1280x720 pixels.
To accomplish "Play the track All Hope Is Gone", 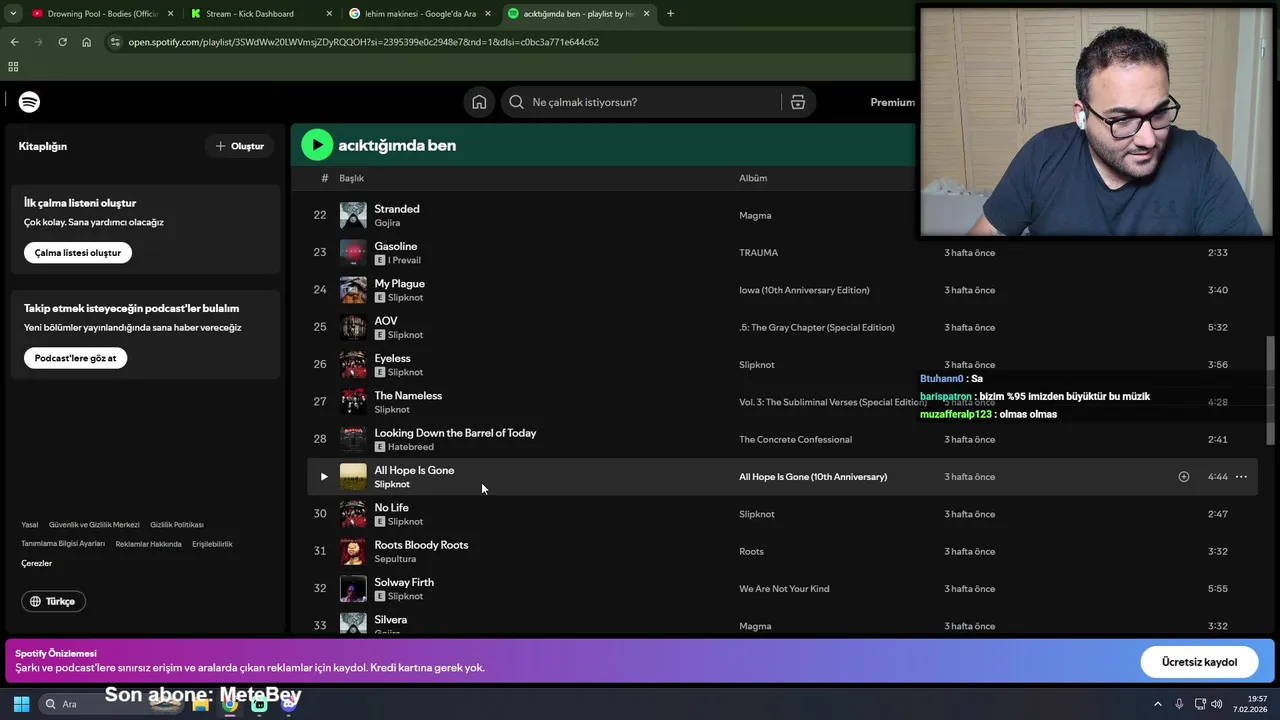I will click(324, 477).
